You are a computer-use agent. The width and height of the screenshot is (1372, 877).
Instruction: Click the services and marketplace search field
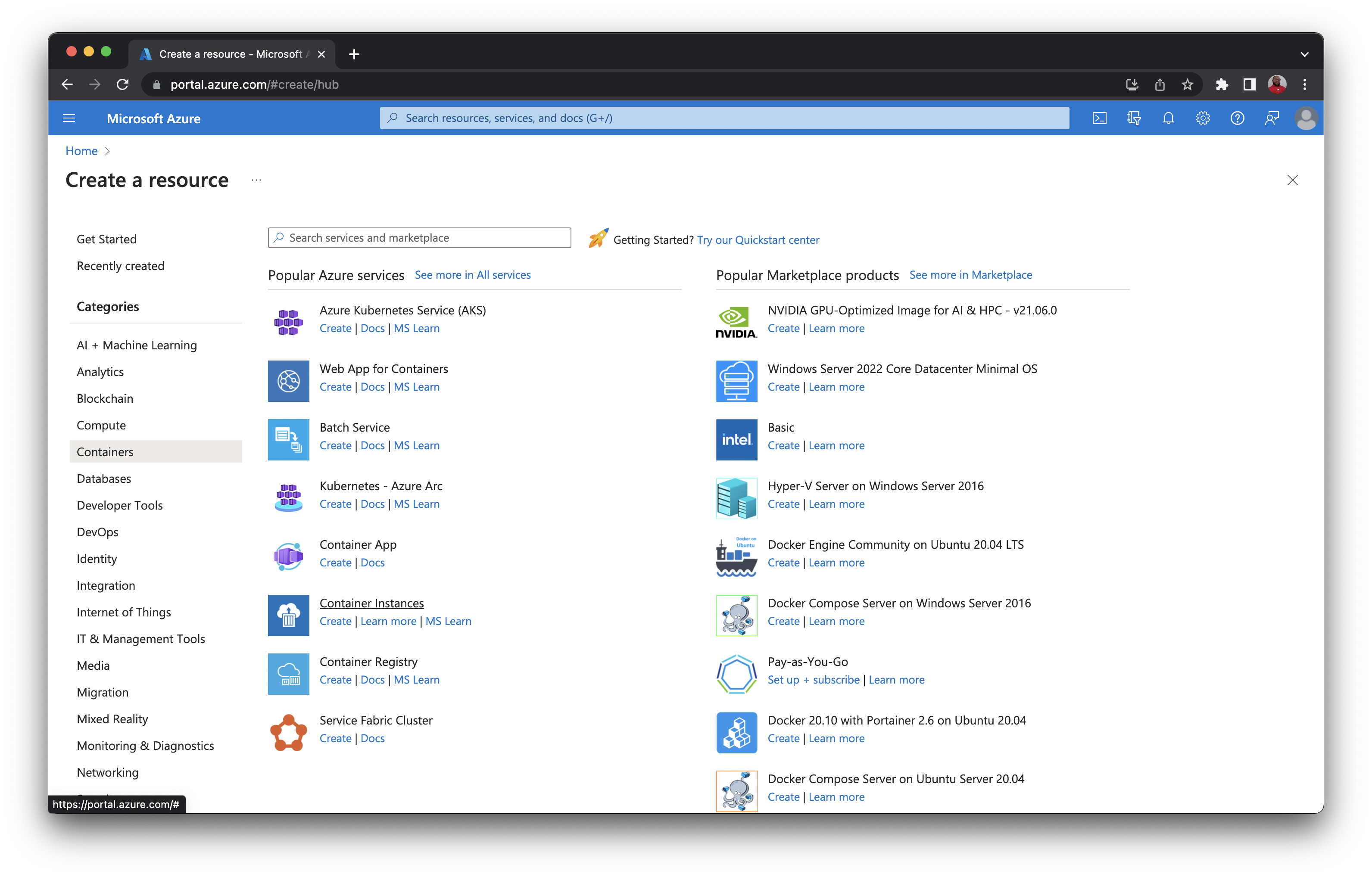click(419, 237)
